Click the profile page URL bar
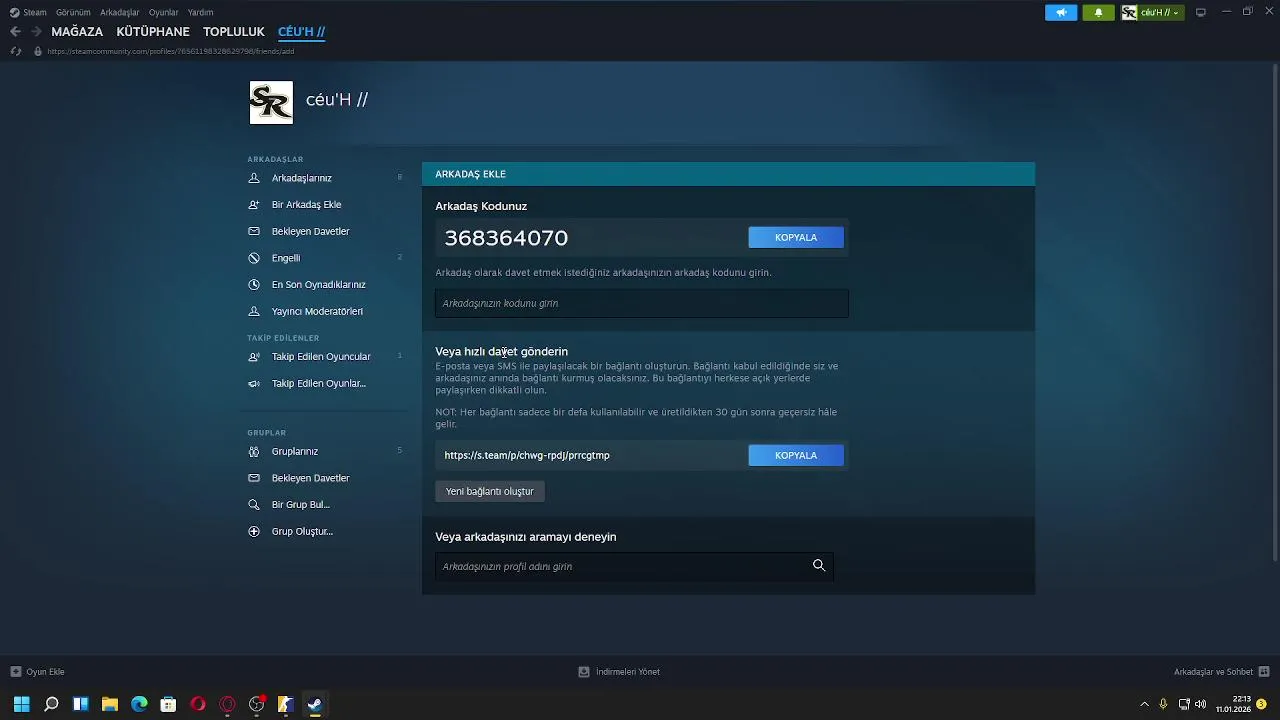1280x720 pixels. (170, 51)
